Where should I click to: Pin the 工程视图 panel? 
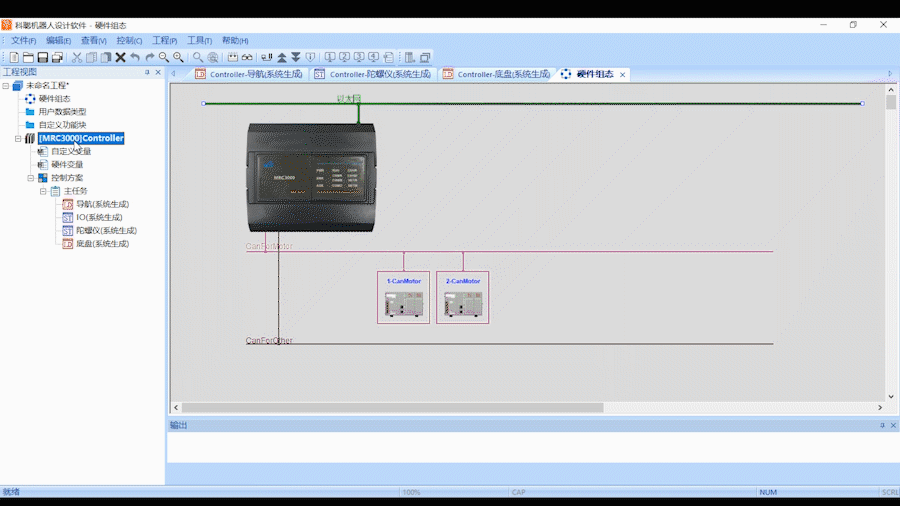[x=147, y=72]
